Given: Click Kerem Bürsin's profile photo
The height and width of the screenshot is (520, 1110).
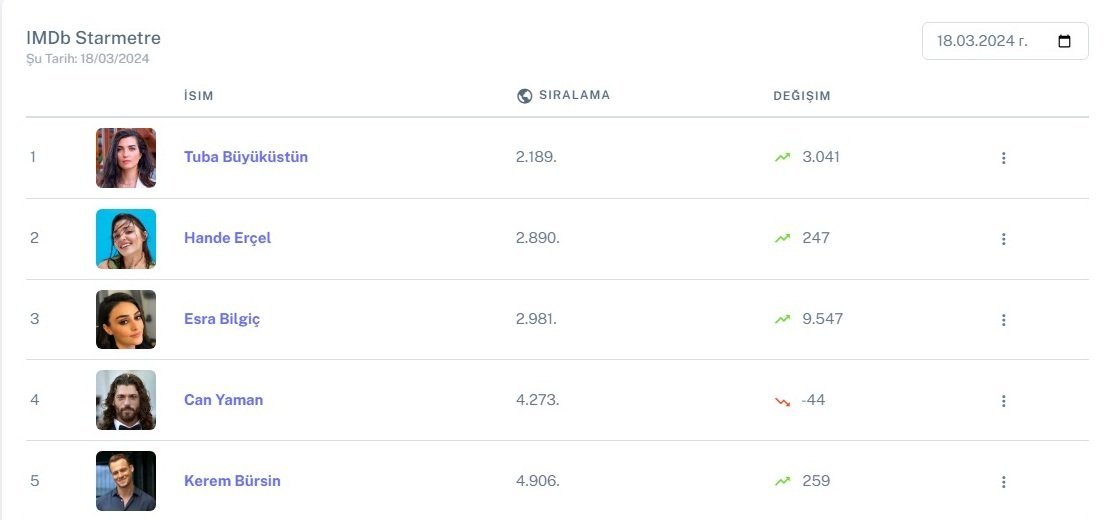Looking at the screenshot, I should (x=126, y=481).
